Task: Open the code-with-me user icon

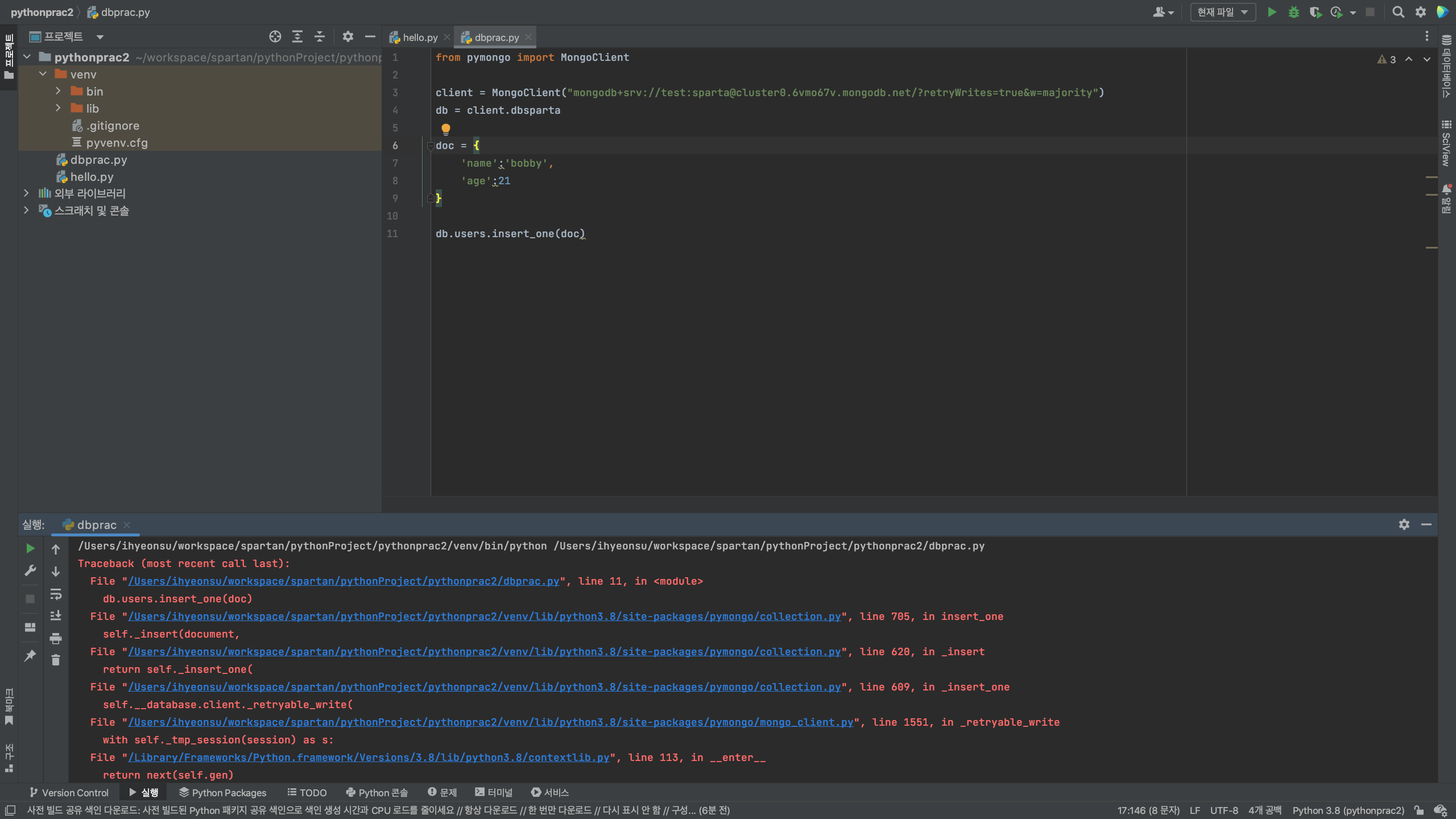Action: pyautogui.click(x=1163, y=12)
